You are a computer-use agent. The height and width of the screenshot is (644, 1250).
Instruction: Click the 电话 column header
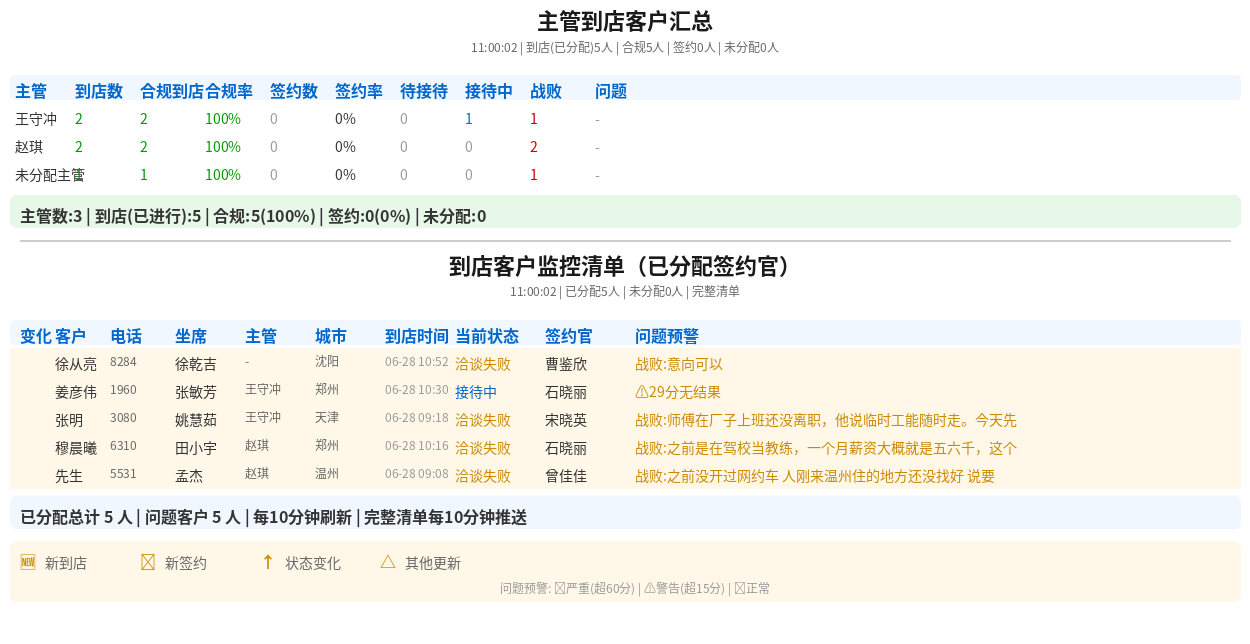[x=126, y=336]
